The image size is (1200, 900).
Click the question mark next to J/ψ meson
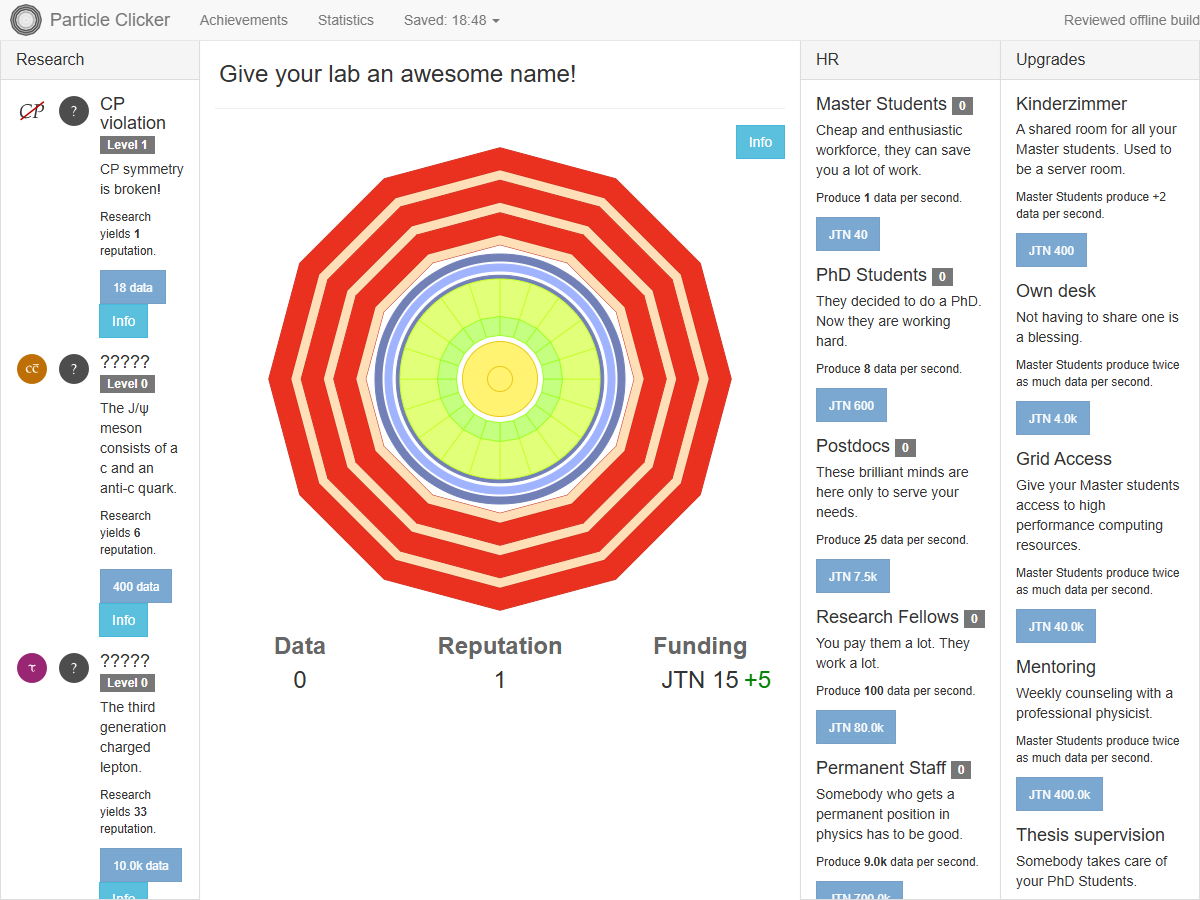[x=74, y=369]
